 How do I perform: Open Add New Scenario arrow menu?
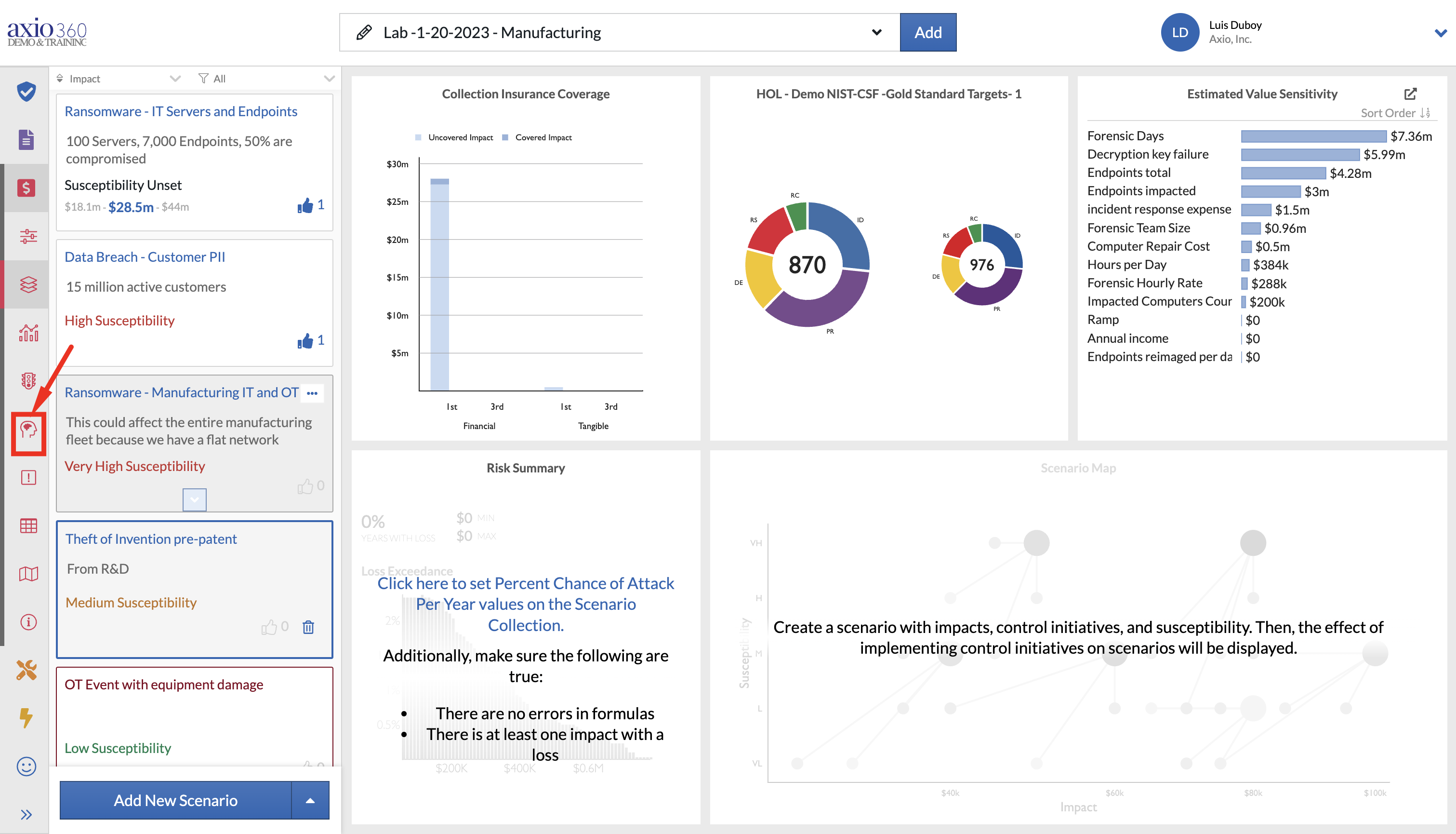tap(310, 800)
